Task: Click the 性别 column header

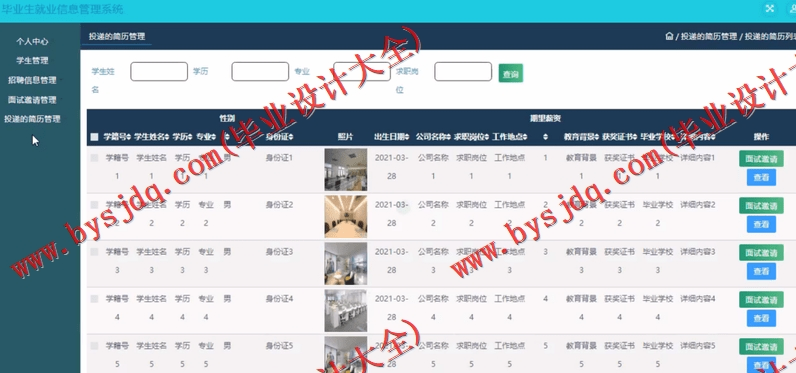Action: click(227, 118)
